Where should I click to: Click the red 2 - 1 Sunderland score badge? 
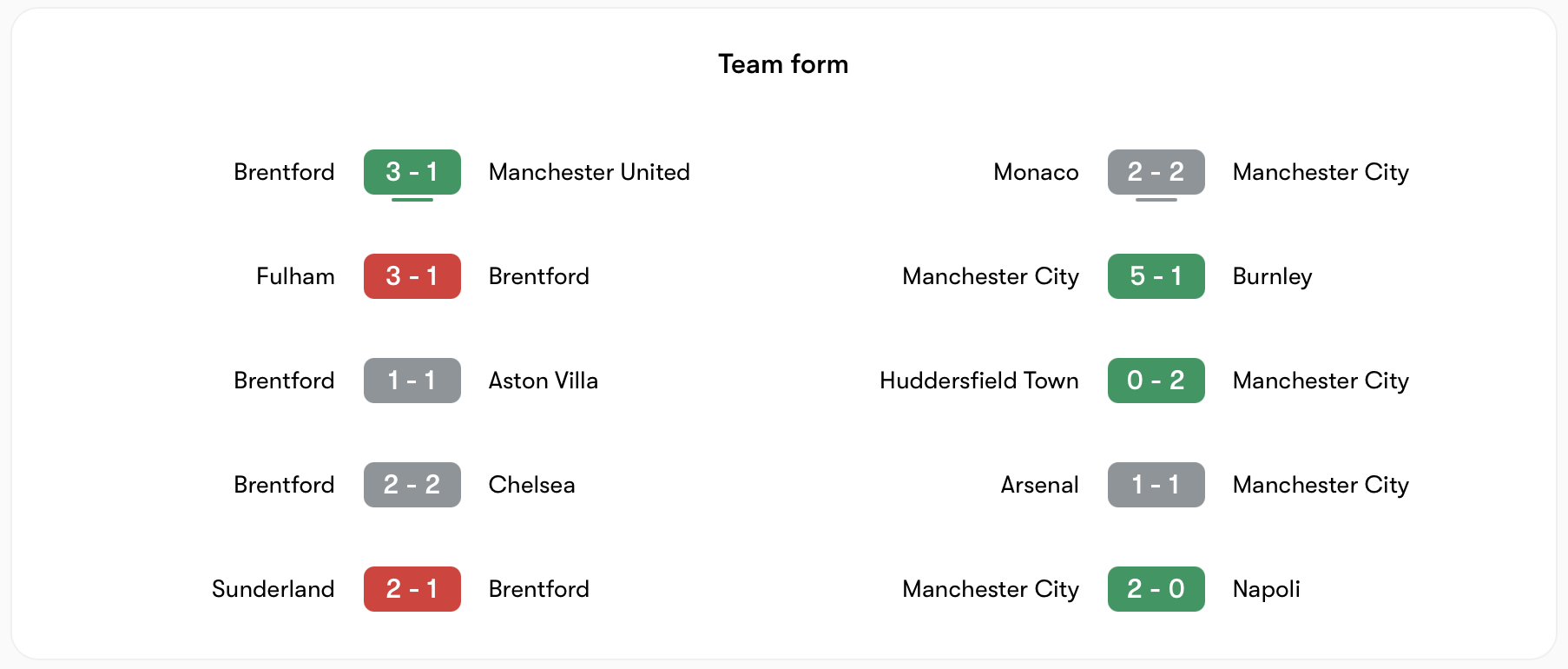tap(412, 589)
